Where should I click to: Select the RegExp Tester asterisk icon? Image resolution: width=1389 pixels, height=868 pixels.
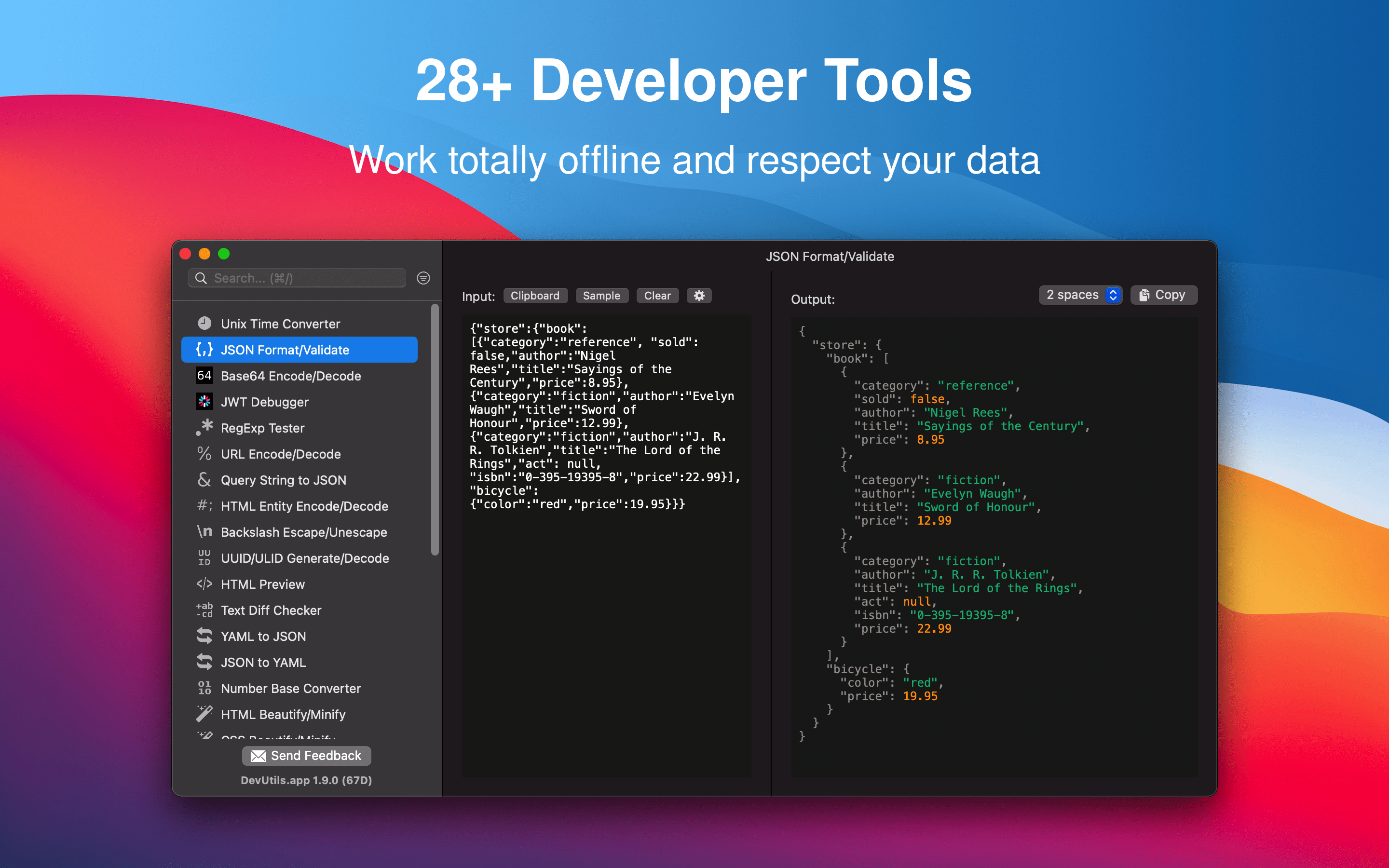coord(205,428)
